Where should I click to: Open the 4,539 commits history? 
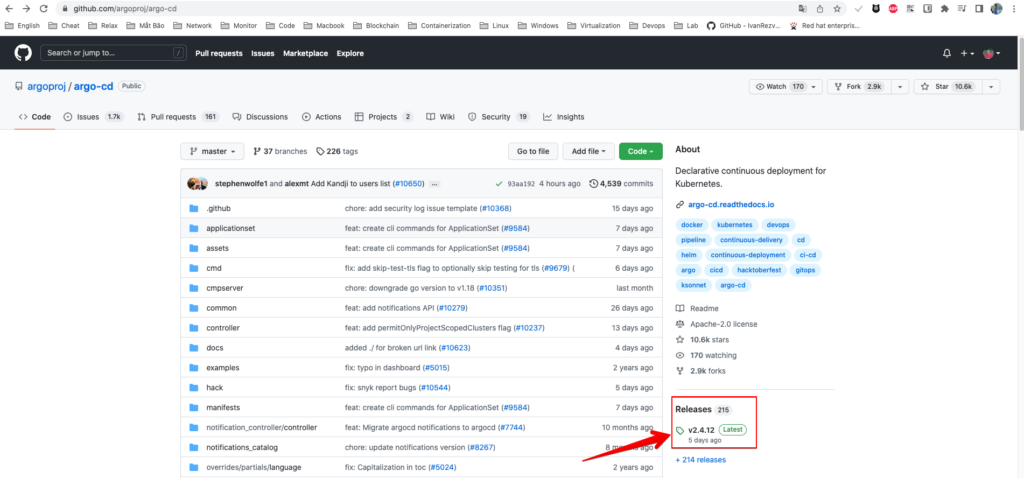tap(621, 184)
